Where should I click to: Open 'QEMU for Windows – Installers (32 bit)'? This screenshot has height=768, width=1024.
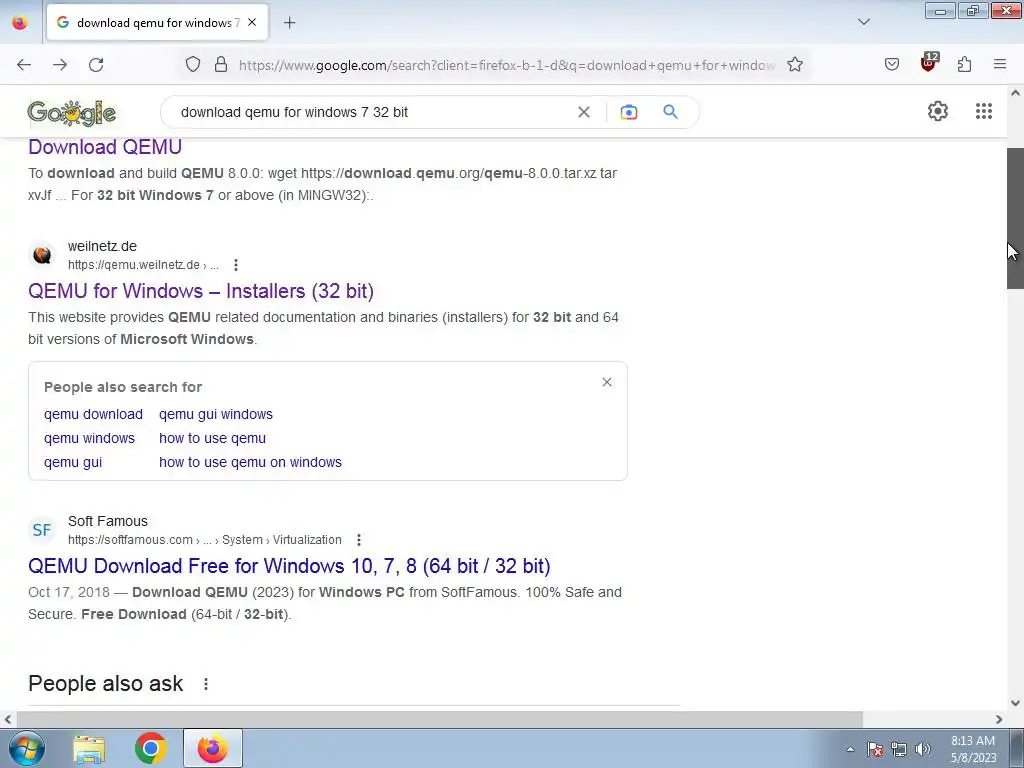click(201, 291)
